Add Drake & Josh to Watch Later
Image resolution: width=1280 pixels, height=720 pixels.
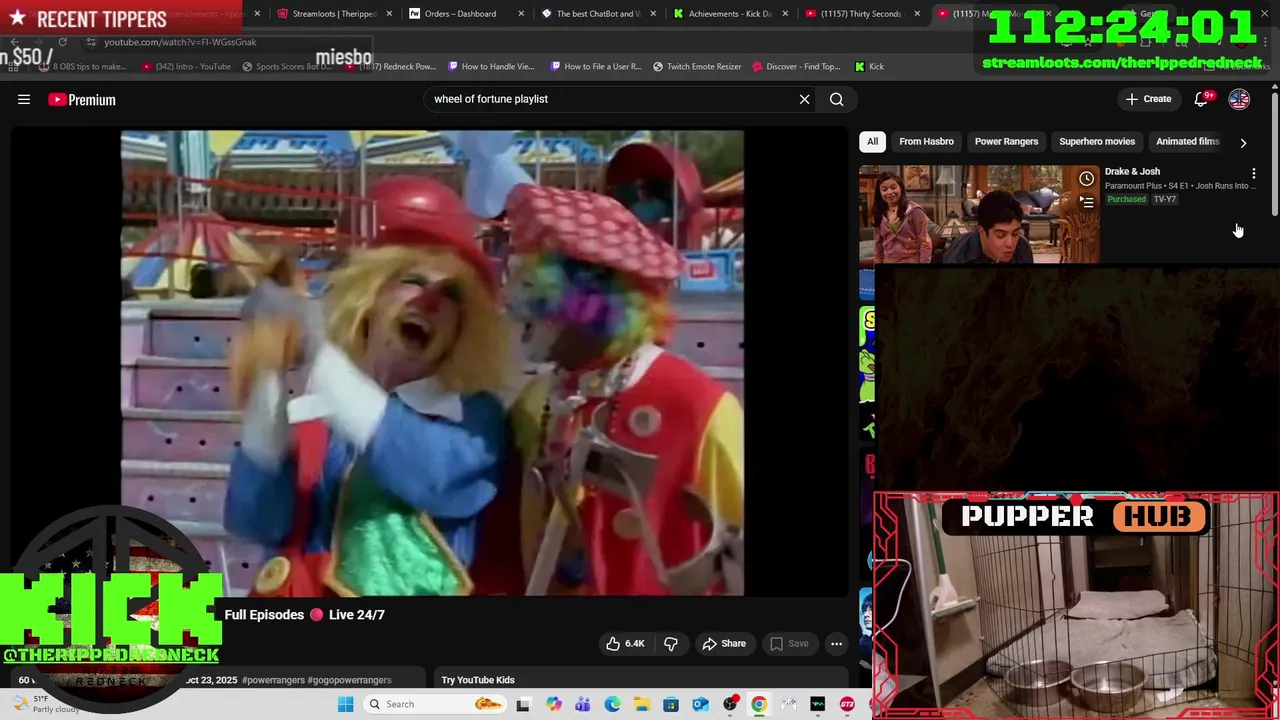1086,179
